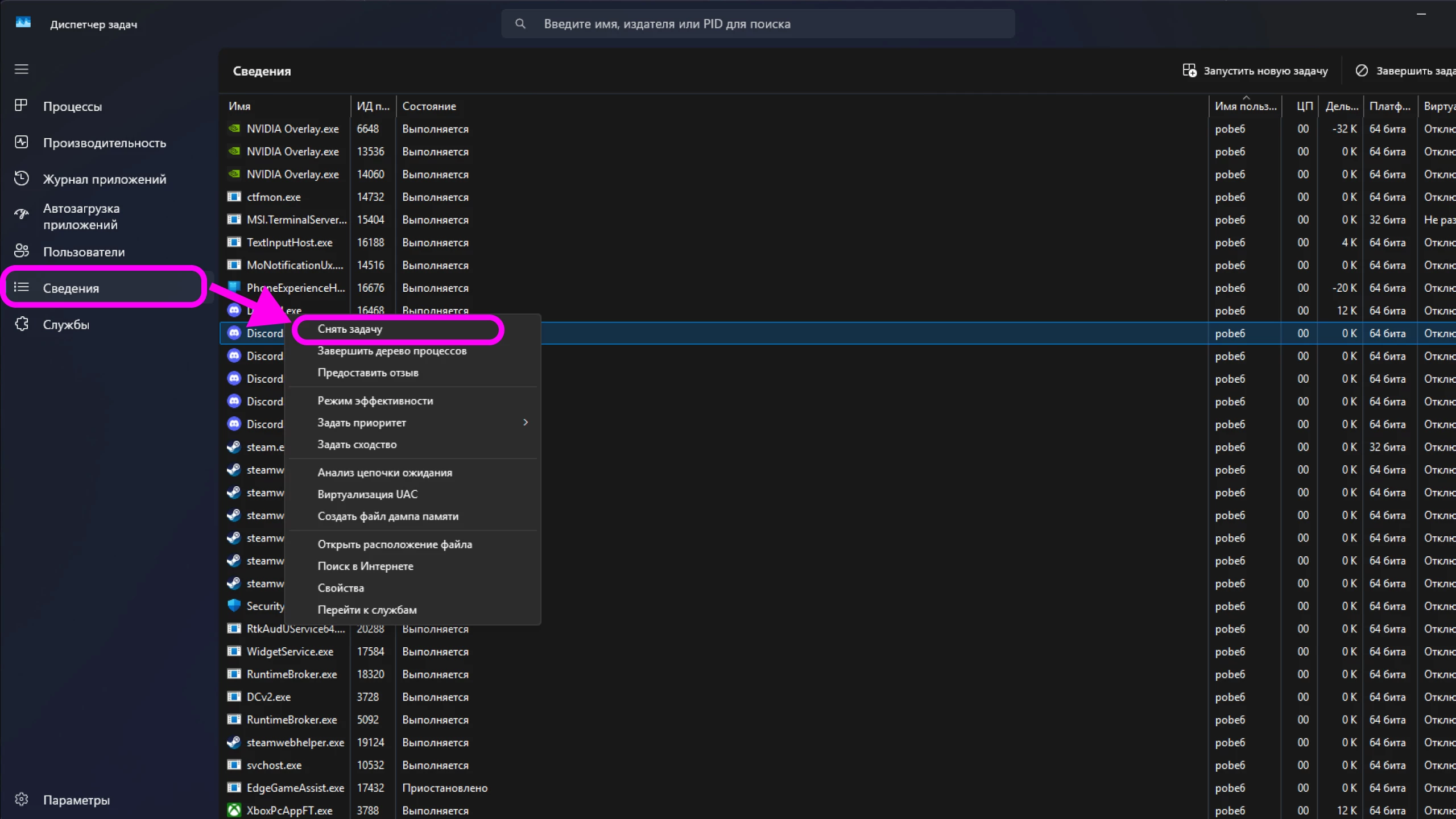Image resolution: width=1456 pixels, height=819 pixels.
Task: Select Режим эффективности menu entry
Action: (375, 401)
